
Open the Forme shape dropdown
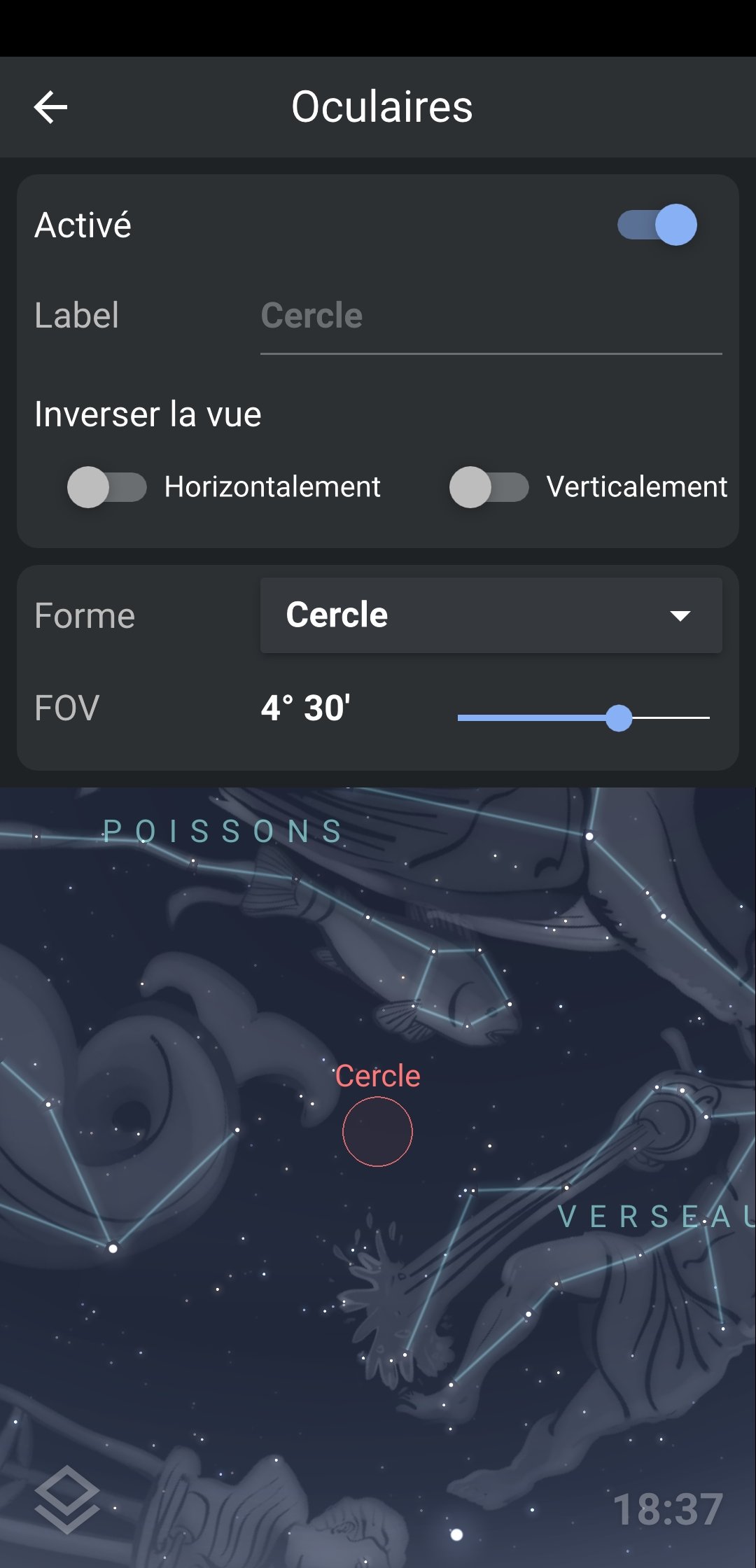(491, 615)
